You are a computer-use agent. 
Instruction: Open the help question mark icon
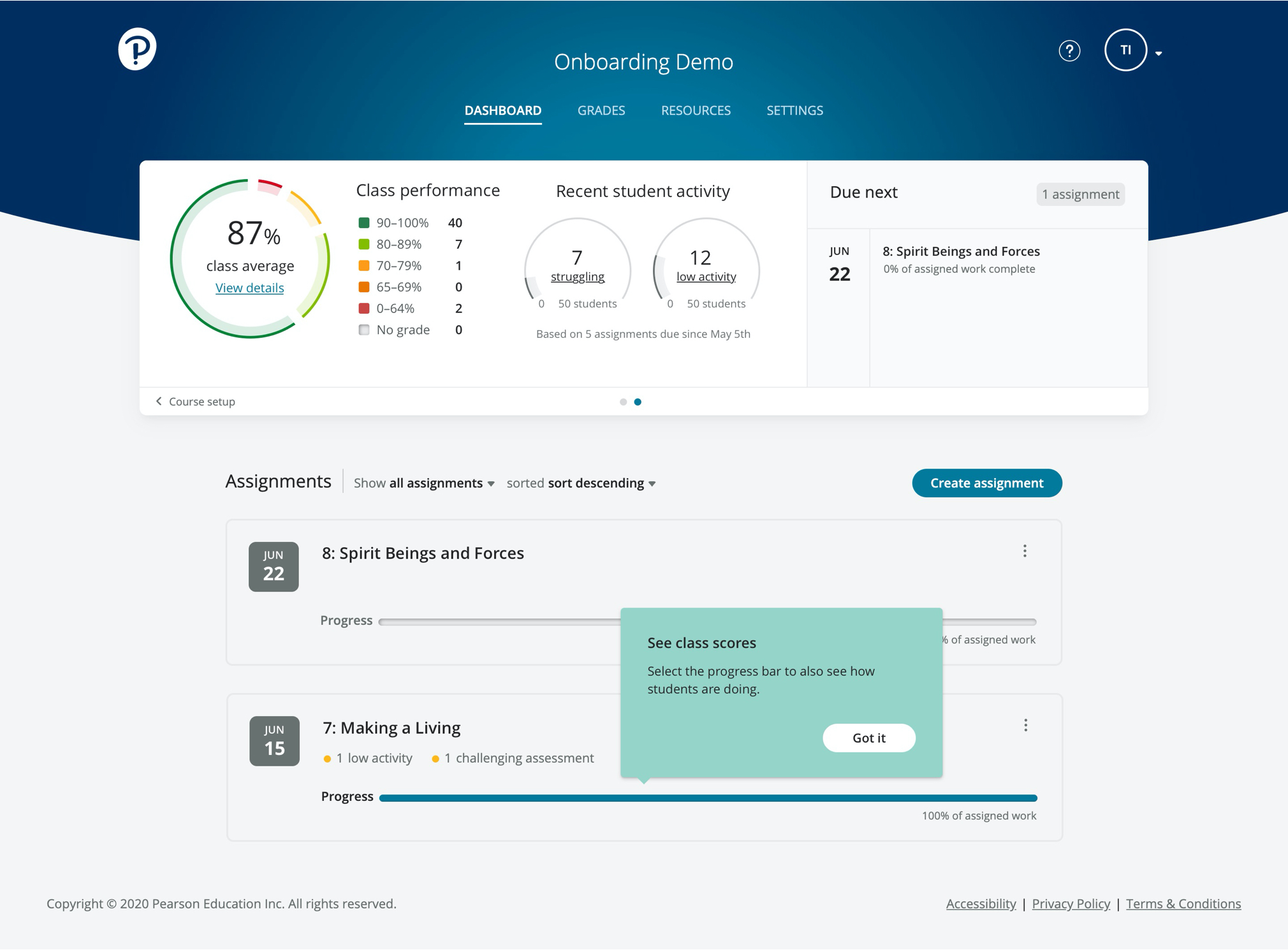pos(1069,50)
